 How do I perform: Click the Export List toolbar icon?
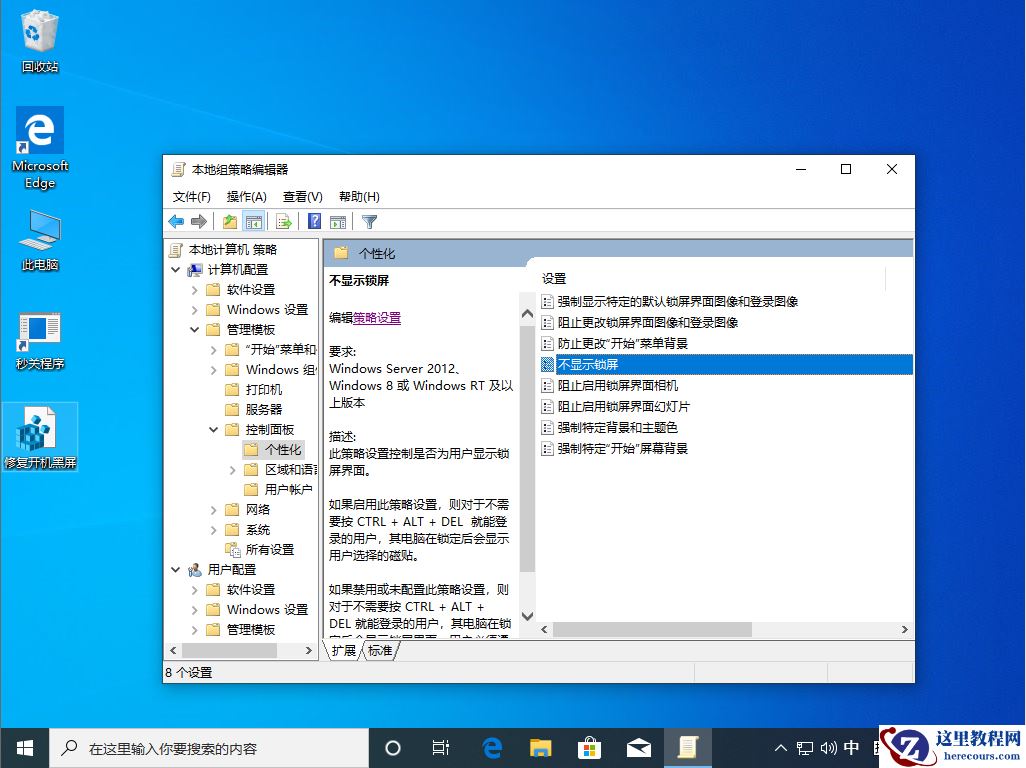tap(283, 221)
